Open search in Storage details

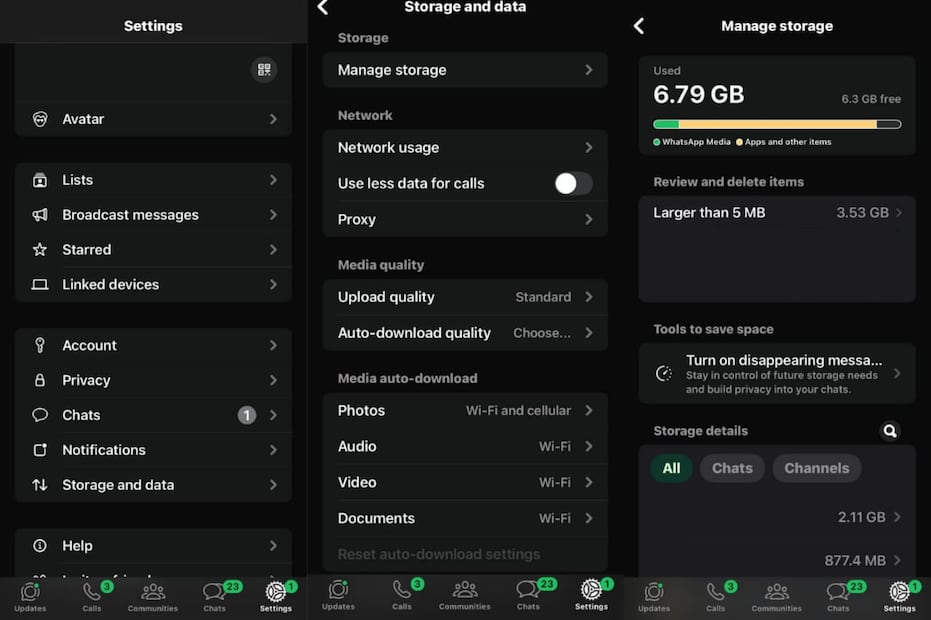point(889,431)
